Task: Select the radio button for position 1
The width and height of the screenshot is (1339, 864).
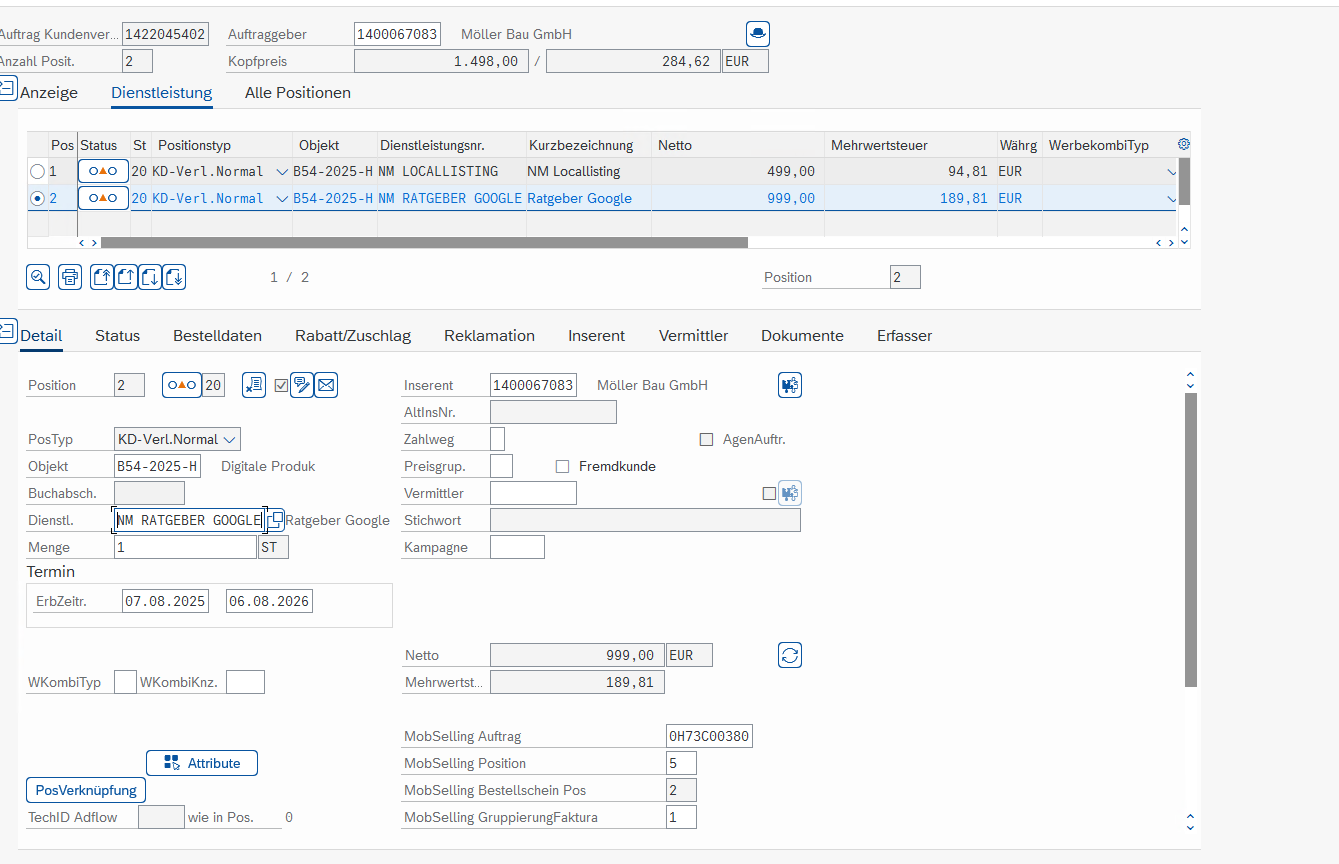Action: 37,172
